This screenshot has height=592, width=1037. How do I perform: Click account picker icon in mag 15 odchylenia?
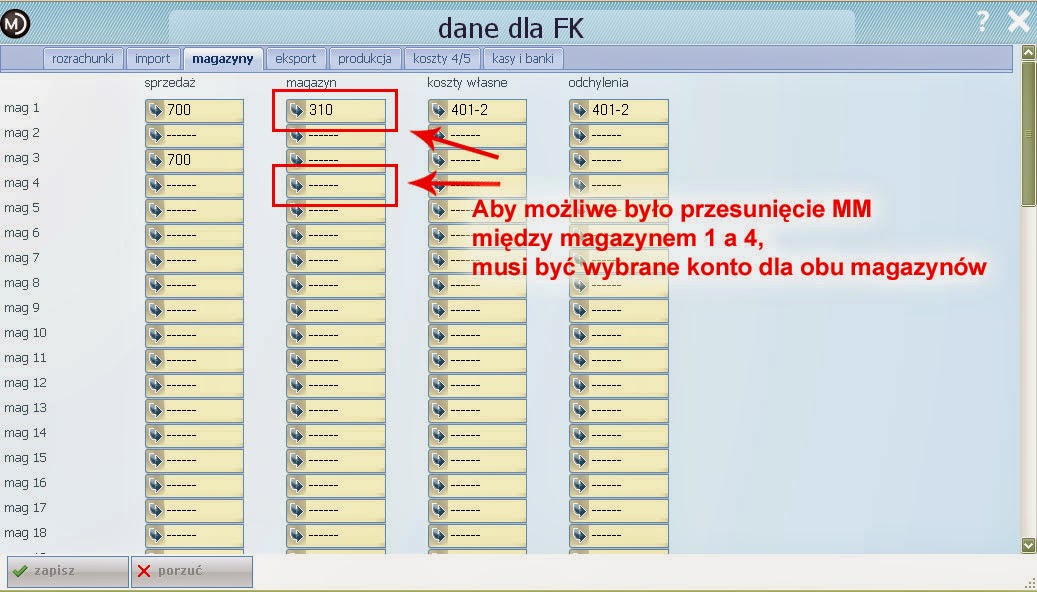[580, 460]
